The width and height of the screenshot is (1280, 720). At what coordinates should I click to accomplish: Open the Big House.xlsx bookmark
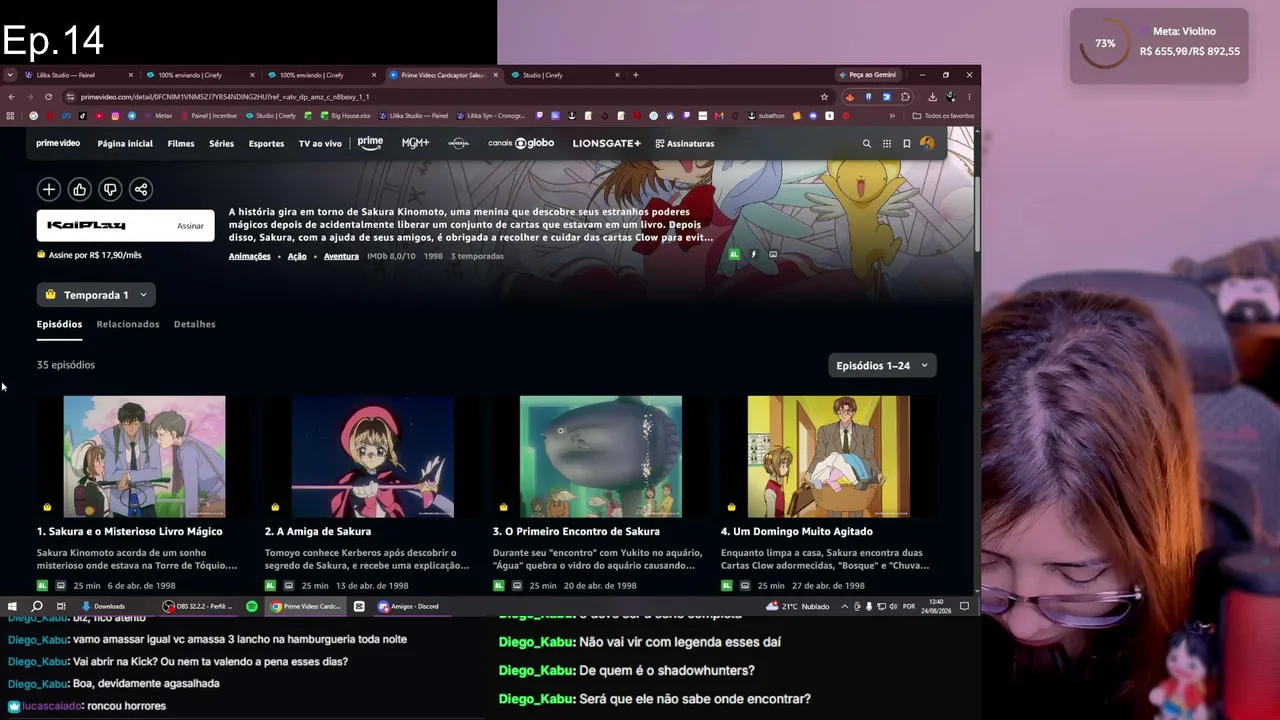[345, 116]
